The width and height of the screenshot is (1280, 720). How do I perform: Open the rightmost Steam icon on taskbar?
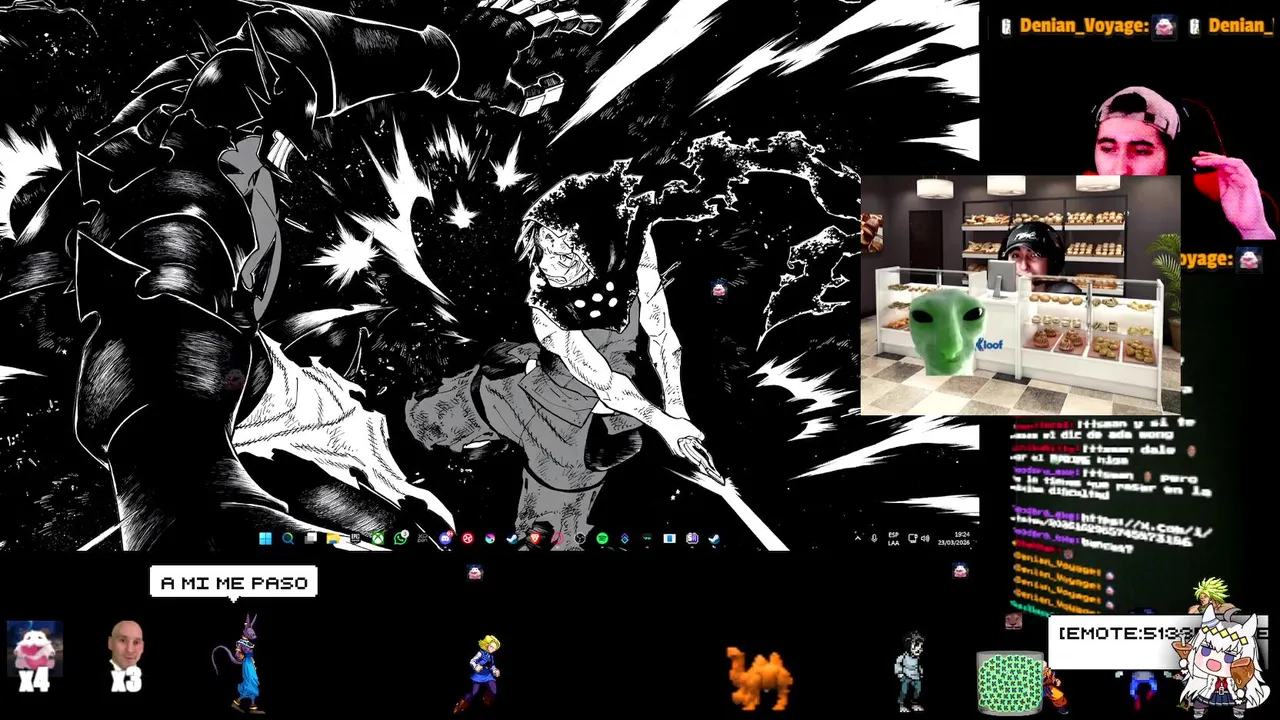pos(714,538)
